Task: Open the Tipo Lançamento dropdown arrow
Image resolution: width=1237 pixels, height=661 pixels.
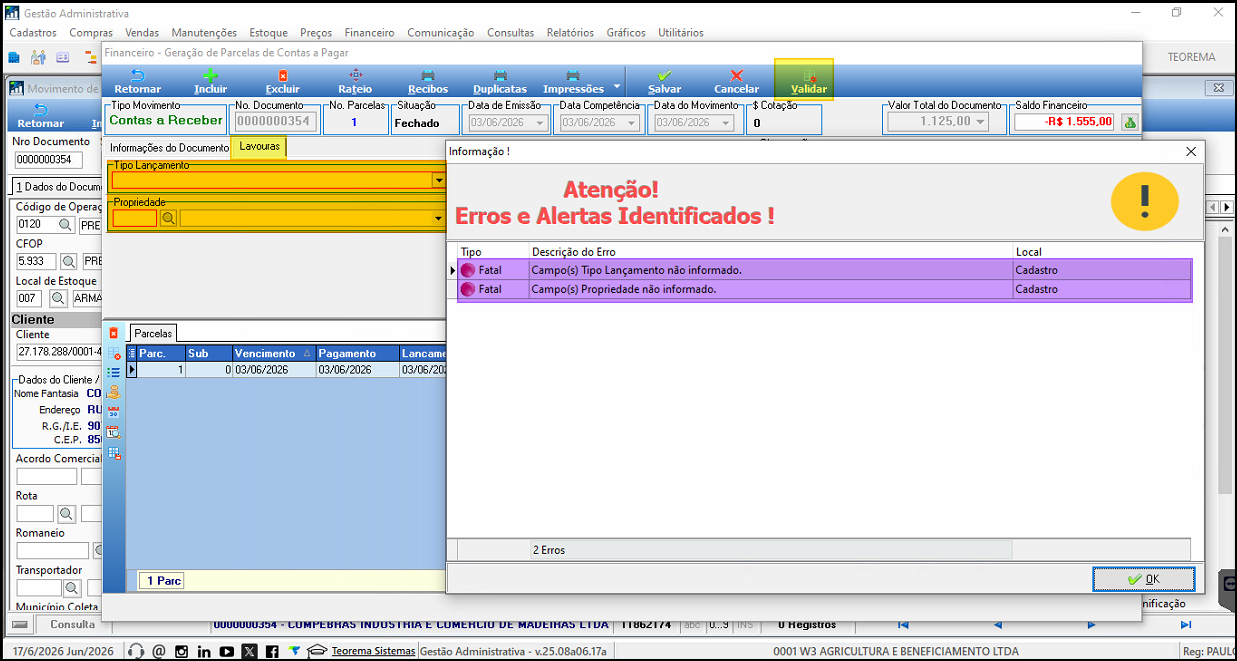Action: [438, 180]
